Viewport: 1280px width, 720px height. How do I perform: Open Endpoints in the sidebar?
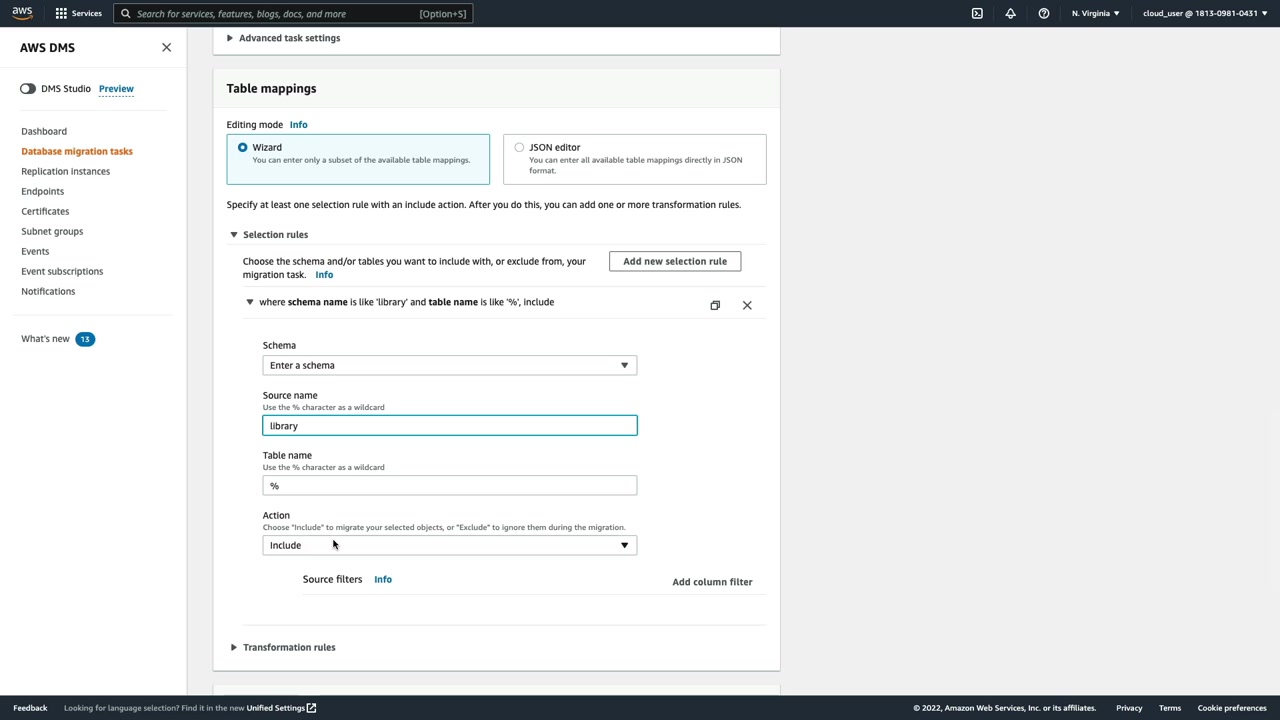(42, 191)
